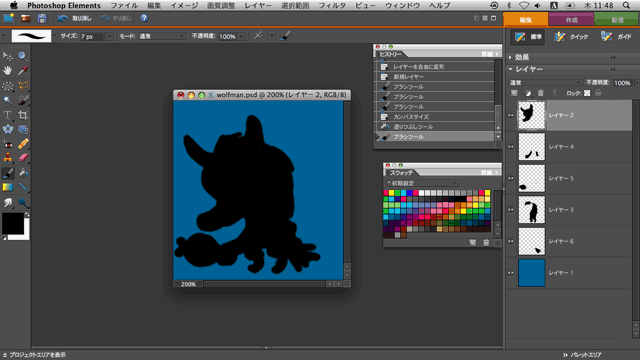
Task: Hide レイヤー 5 with its eye icon
Action: pos(511,178)
